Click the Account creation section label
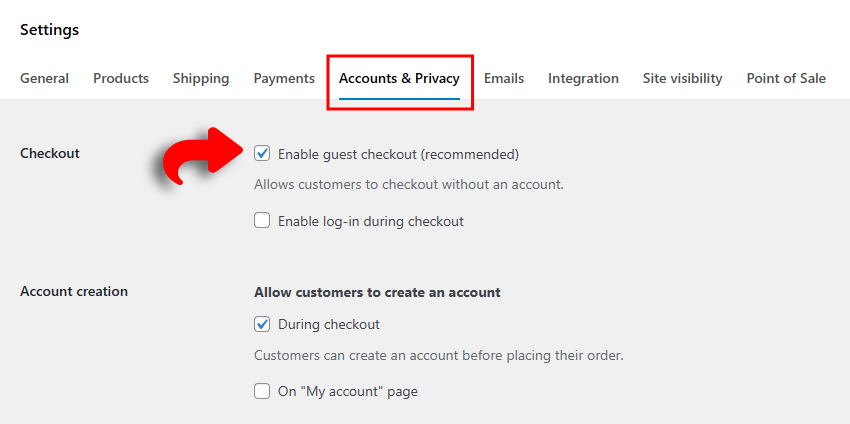Screen dimensions: 850x424 click(74, 291)
